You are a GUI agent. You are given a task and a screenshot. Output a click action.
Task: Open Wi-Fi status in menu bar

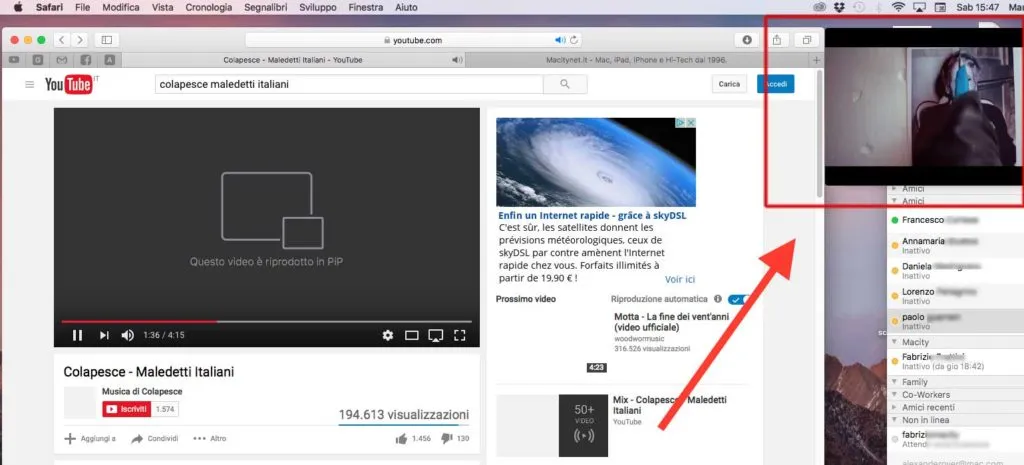898,7
